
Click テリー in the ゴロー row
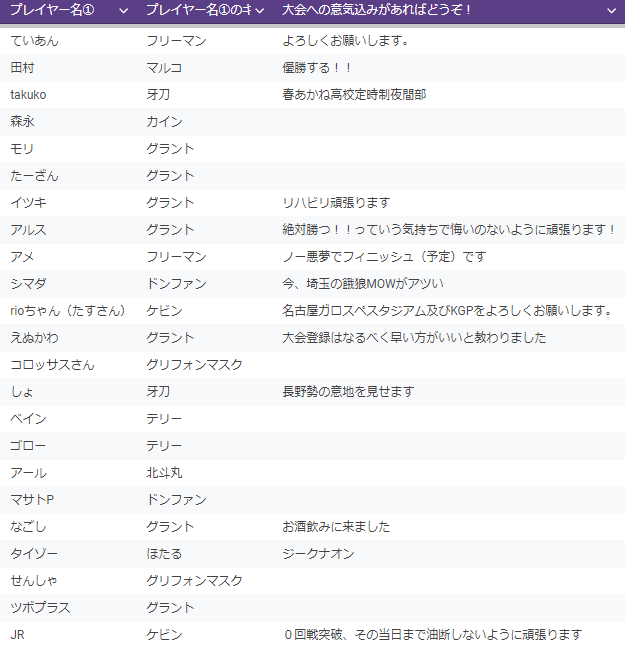(164, 446)
